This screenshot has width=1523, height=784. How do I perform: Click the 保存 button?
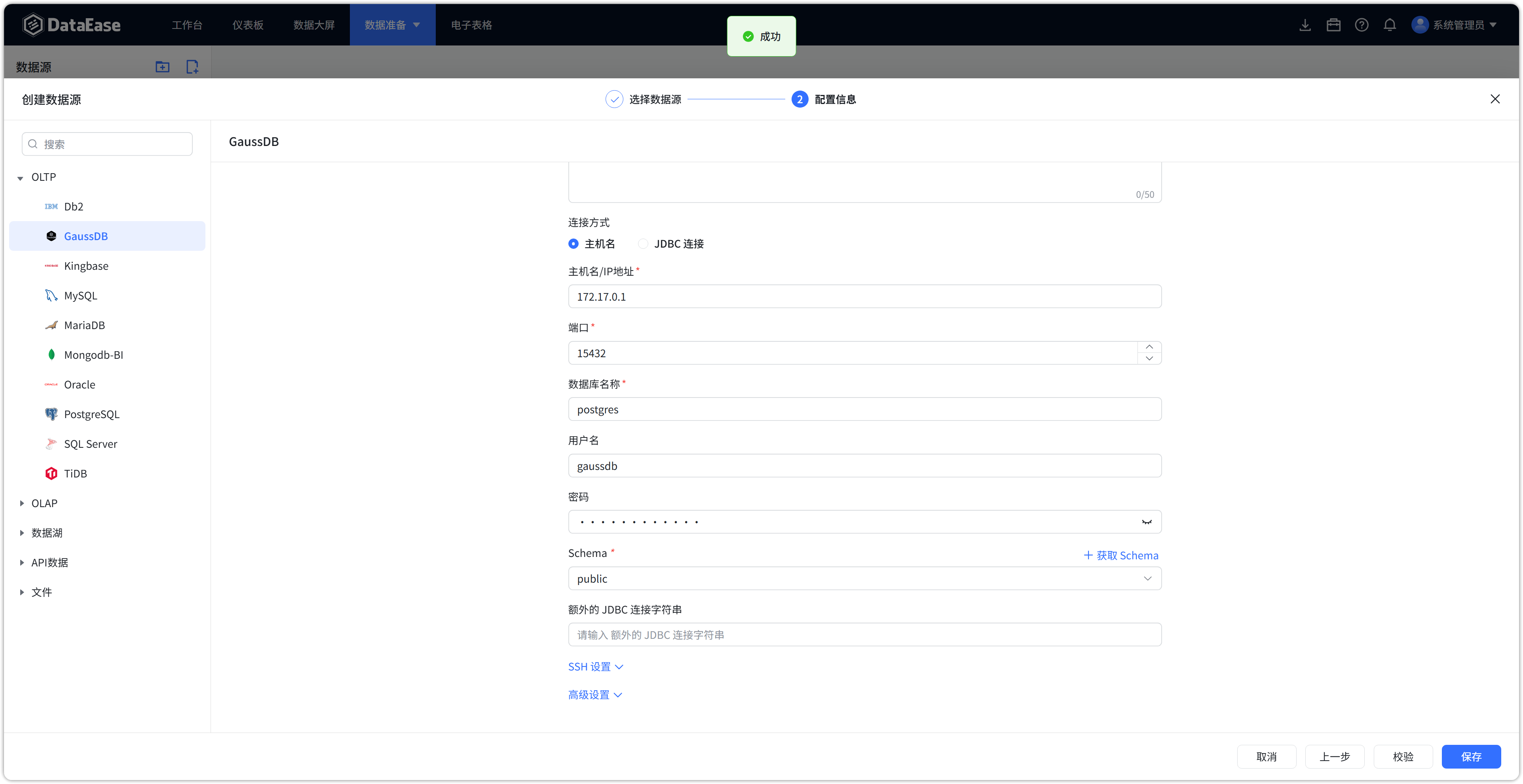(1471, 757)
